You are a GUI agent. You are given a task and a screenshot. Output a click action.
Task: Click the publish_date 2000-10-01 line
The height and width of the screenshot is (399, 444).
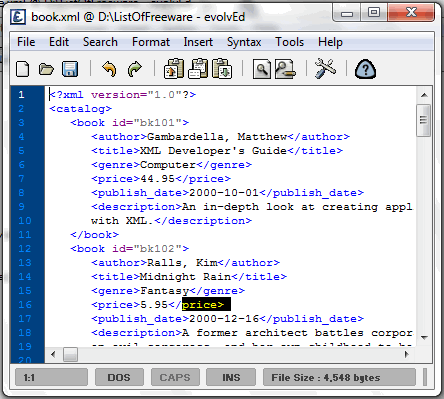[x=227, y=193]
